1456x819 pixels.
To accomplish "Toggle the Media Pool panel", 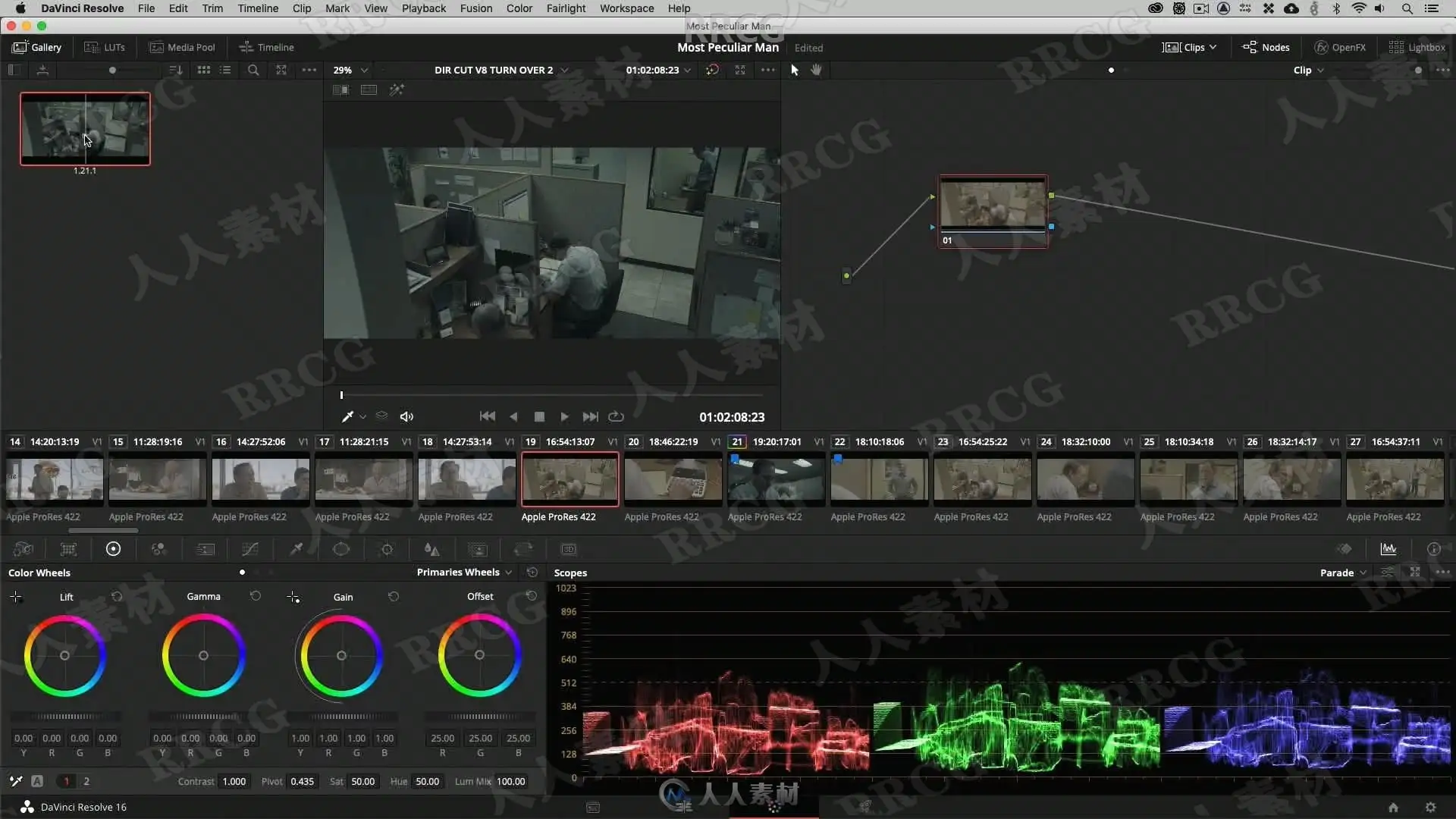I will point(182,47).
